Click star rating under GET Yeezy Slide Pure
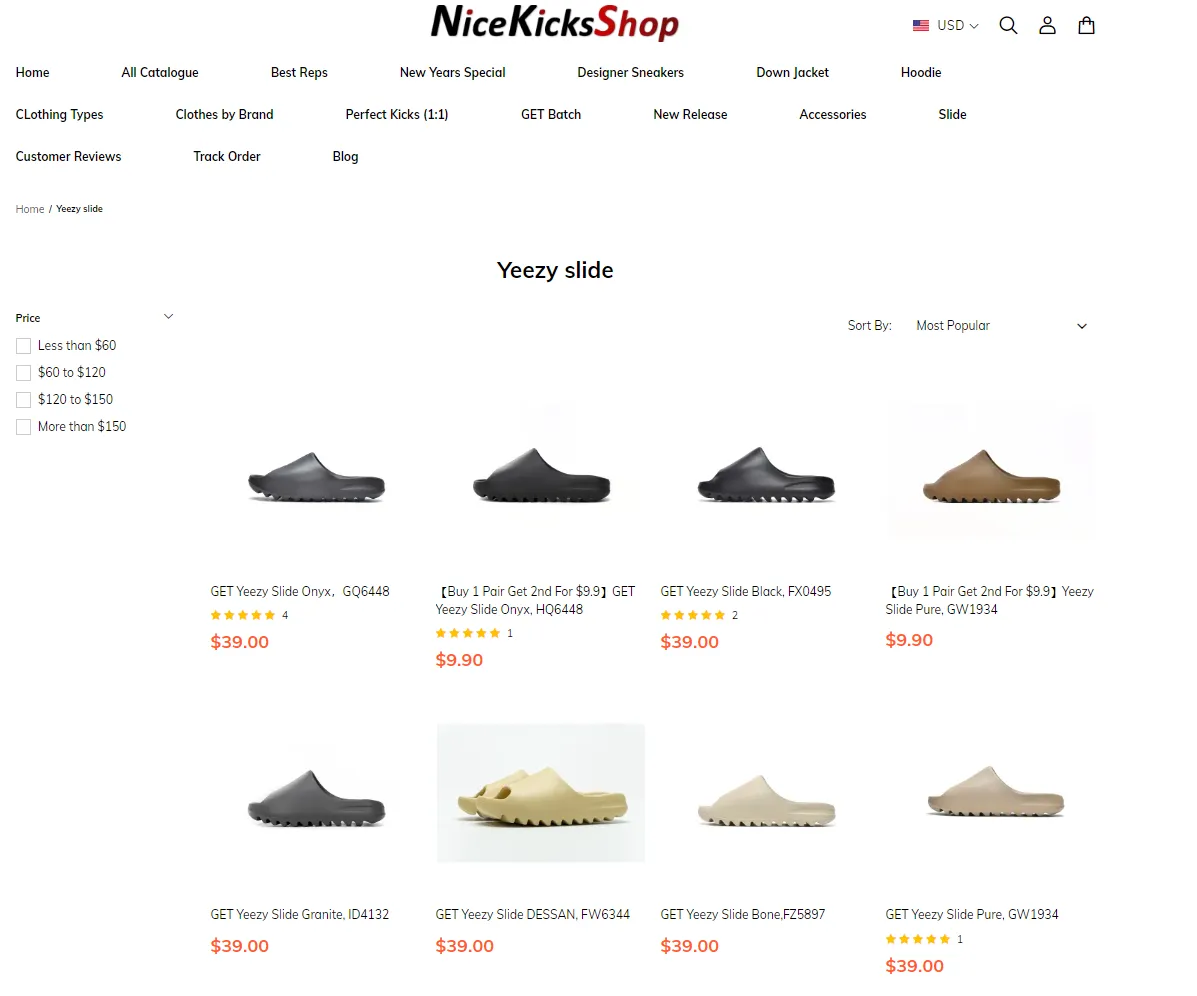The width and height of the screenshot is (1197, 996). (x=918, y=939)
